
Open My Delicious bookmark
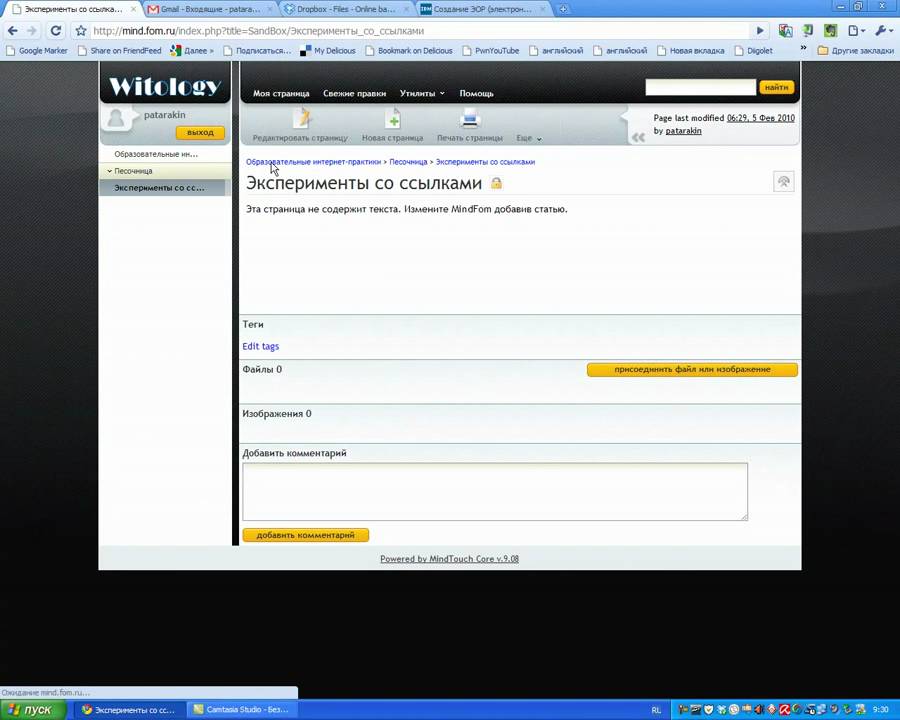[x=328, y=51]
